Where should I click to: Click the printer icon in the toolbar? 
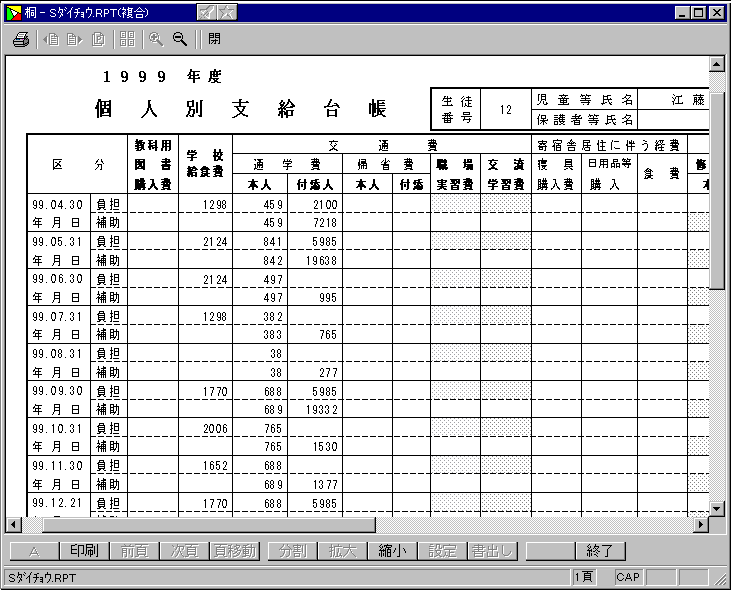tap(21, 39)
